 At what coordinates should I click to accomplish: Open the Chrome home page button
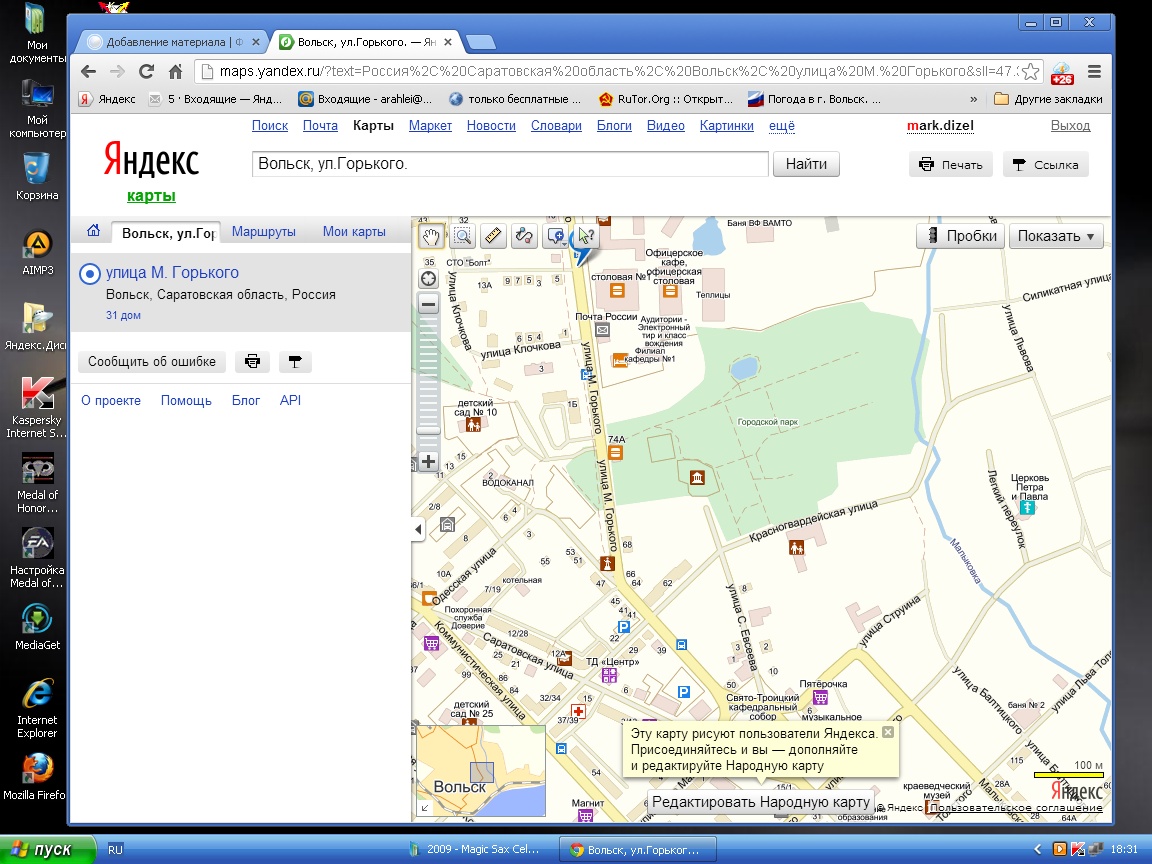coord(175,71)
